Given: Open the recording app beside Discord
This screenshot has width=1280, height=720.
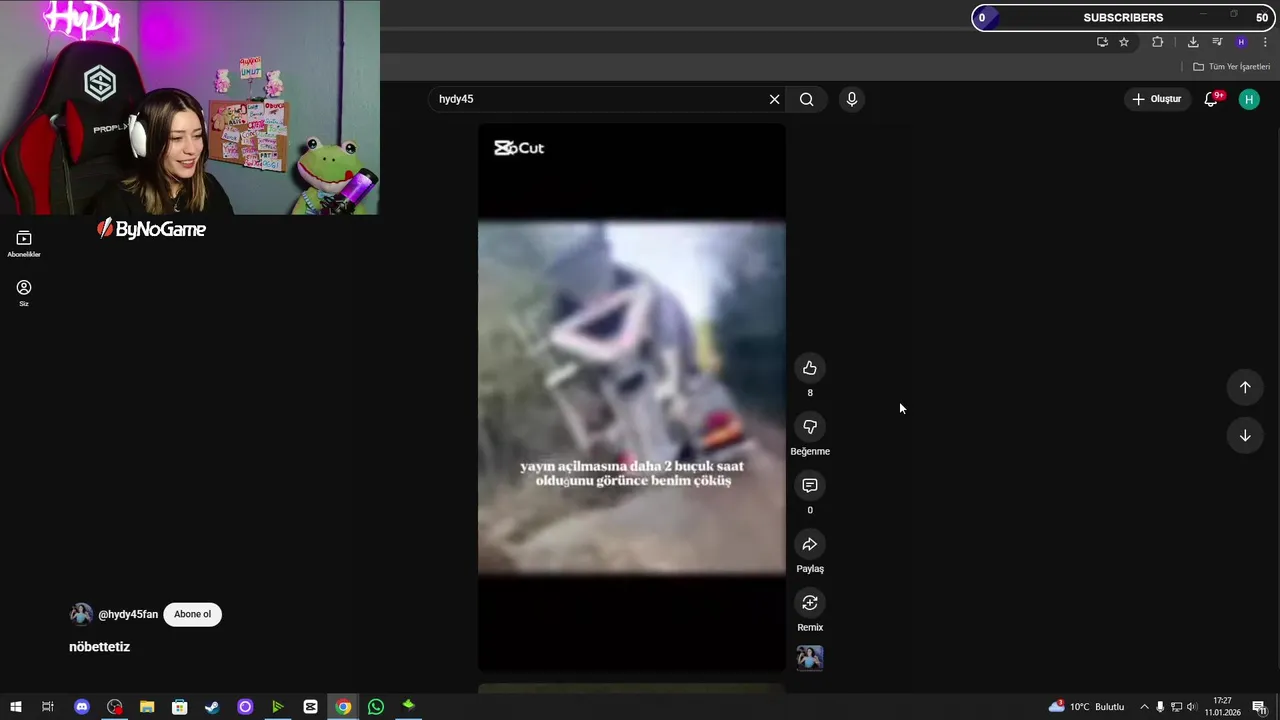Looking at the screenshot, I should (x=115, y=707).
